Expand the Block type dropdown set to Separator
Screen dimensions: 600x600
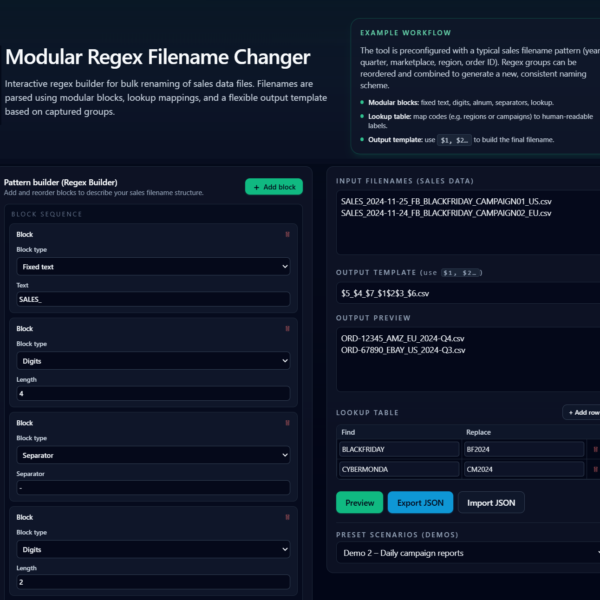[x=154, y=455]
